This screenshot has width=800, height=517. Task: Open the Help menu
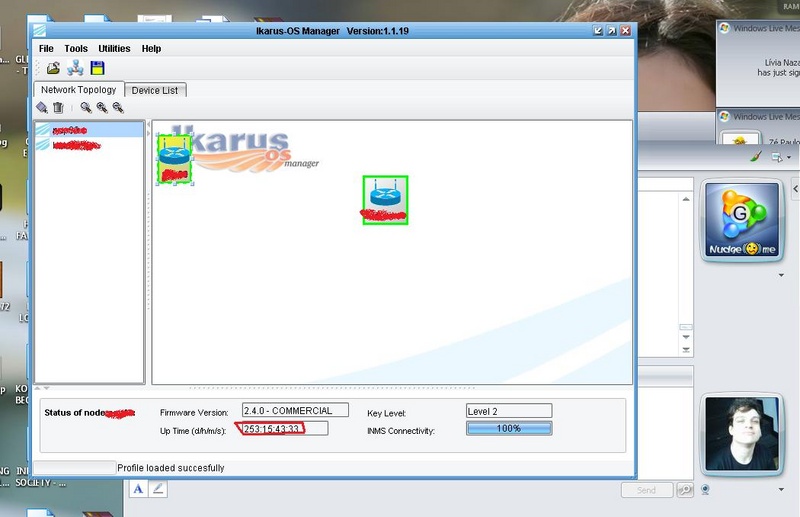click(151, 48)
